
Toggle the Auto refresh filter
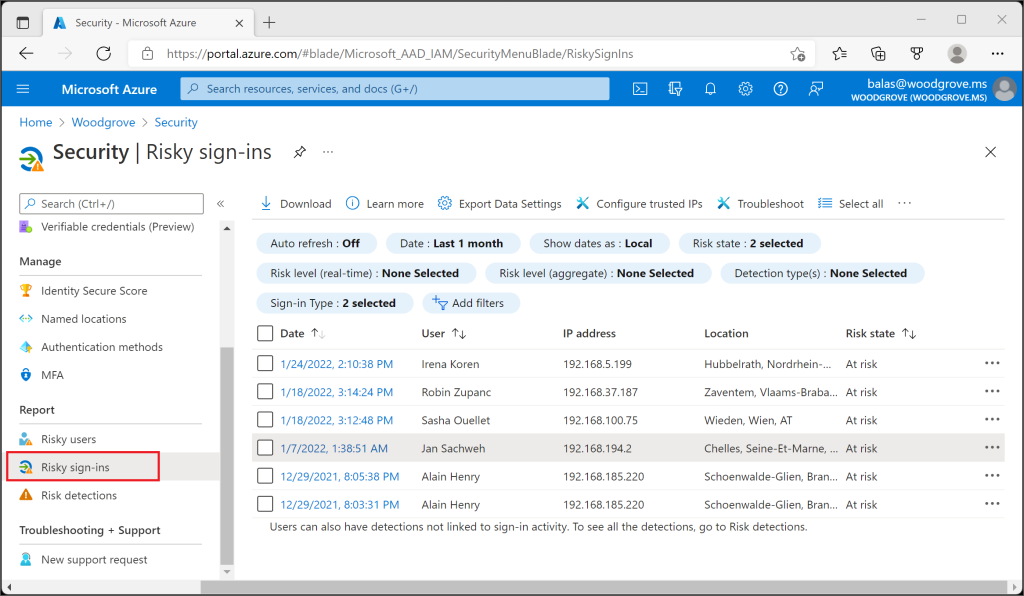[x=316, y=243]
